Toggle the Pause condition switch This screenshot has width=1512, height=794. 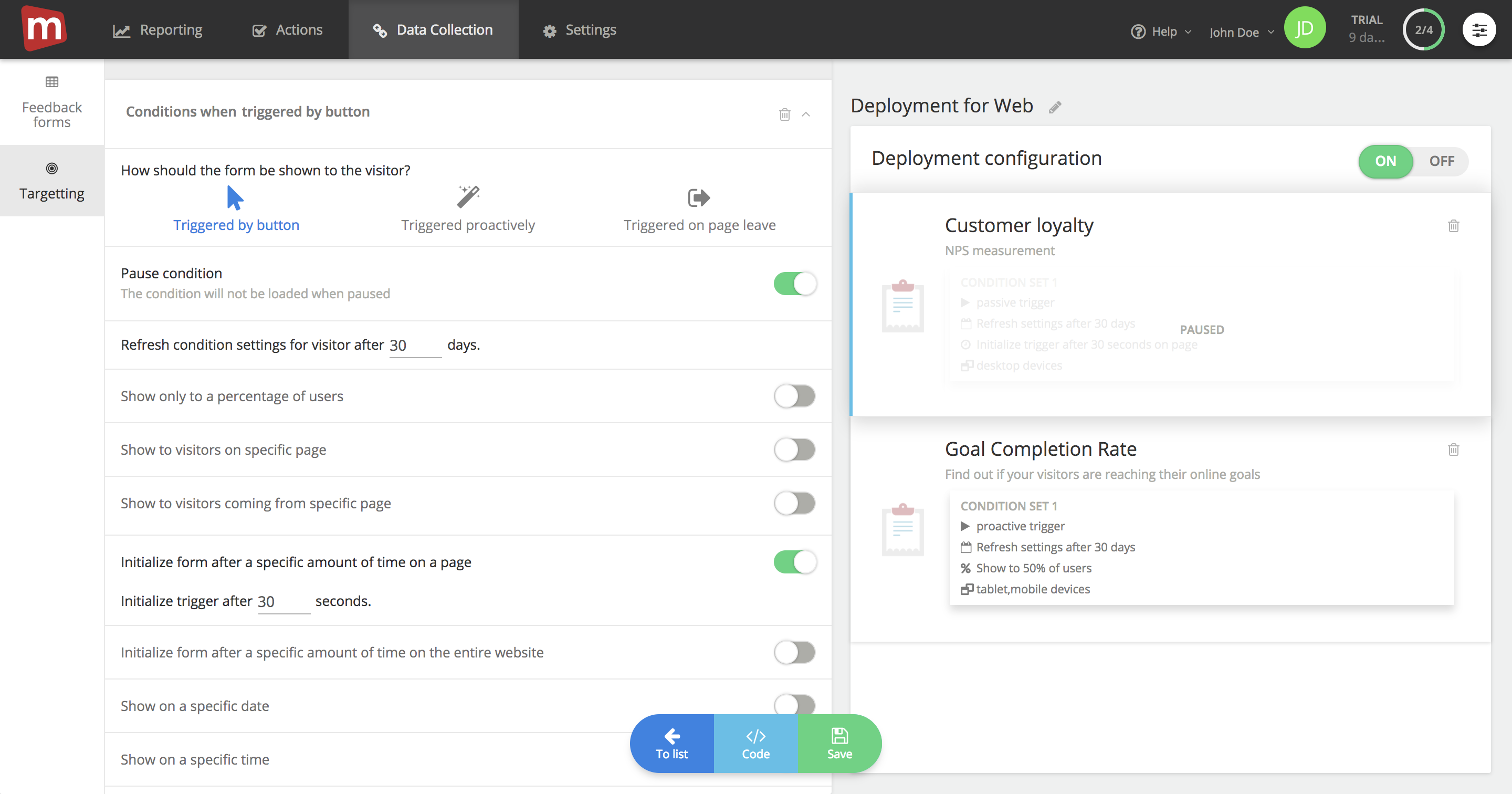(x=795, y=284)
